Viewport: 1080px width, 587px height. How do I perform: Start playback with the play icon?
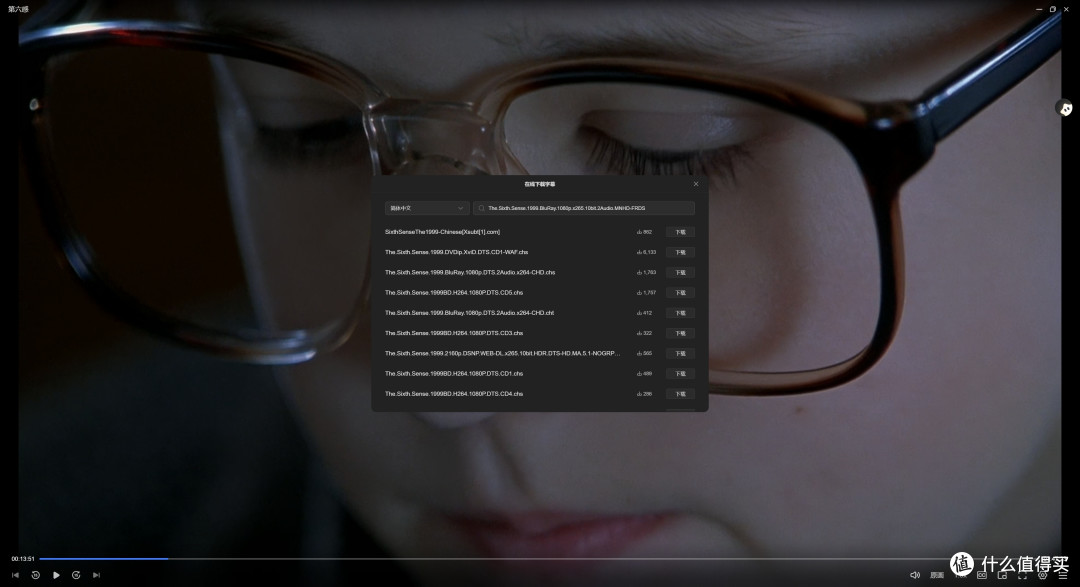point(56,575)
